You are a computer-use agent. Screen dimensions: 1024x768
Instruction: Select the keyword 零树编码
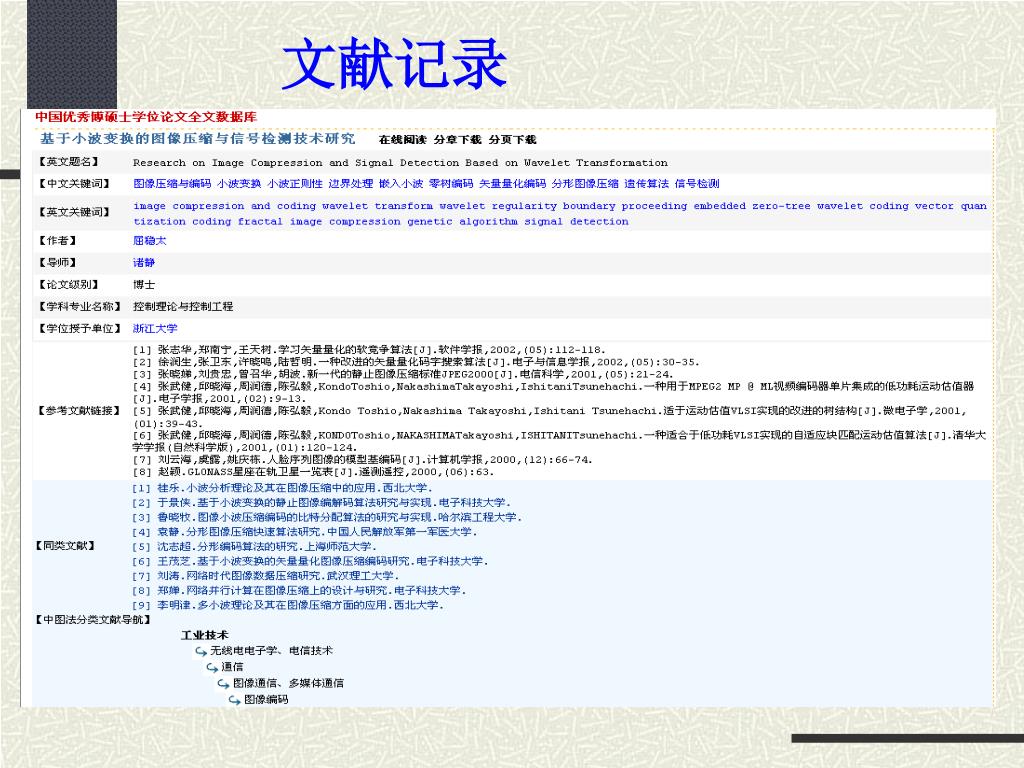[x=451, y=184]
